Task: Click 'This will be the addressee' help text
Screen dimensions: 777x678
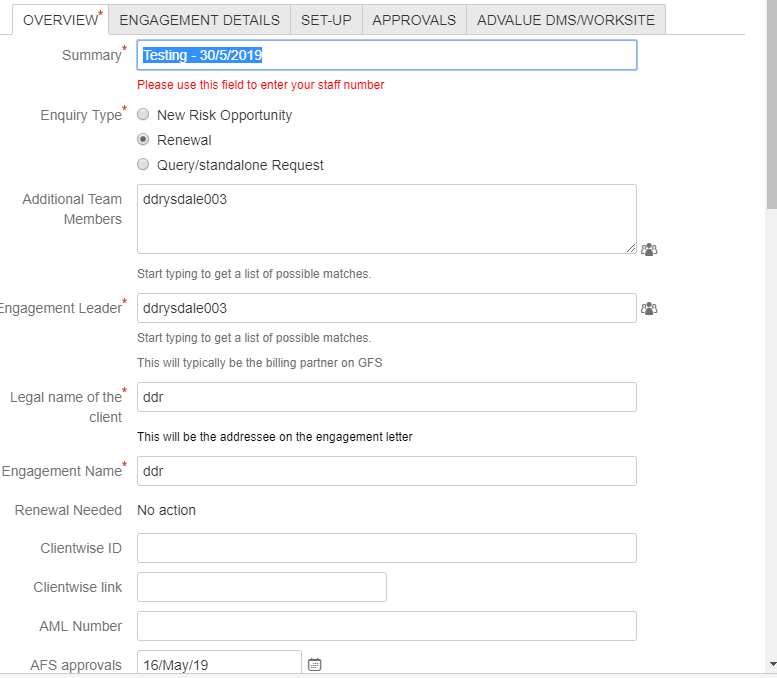Action: tap(275, 437)
